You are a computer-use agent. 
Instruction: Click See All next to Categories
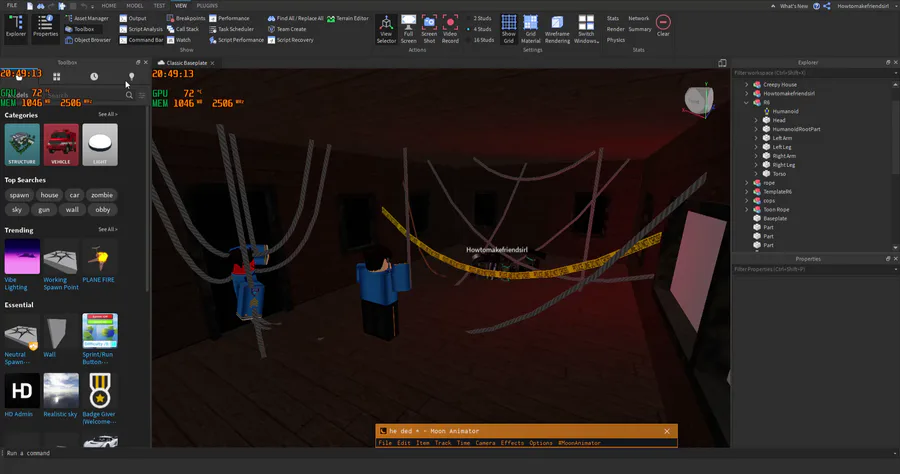[107, 115]
